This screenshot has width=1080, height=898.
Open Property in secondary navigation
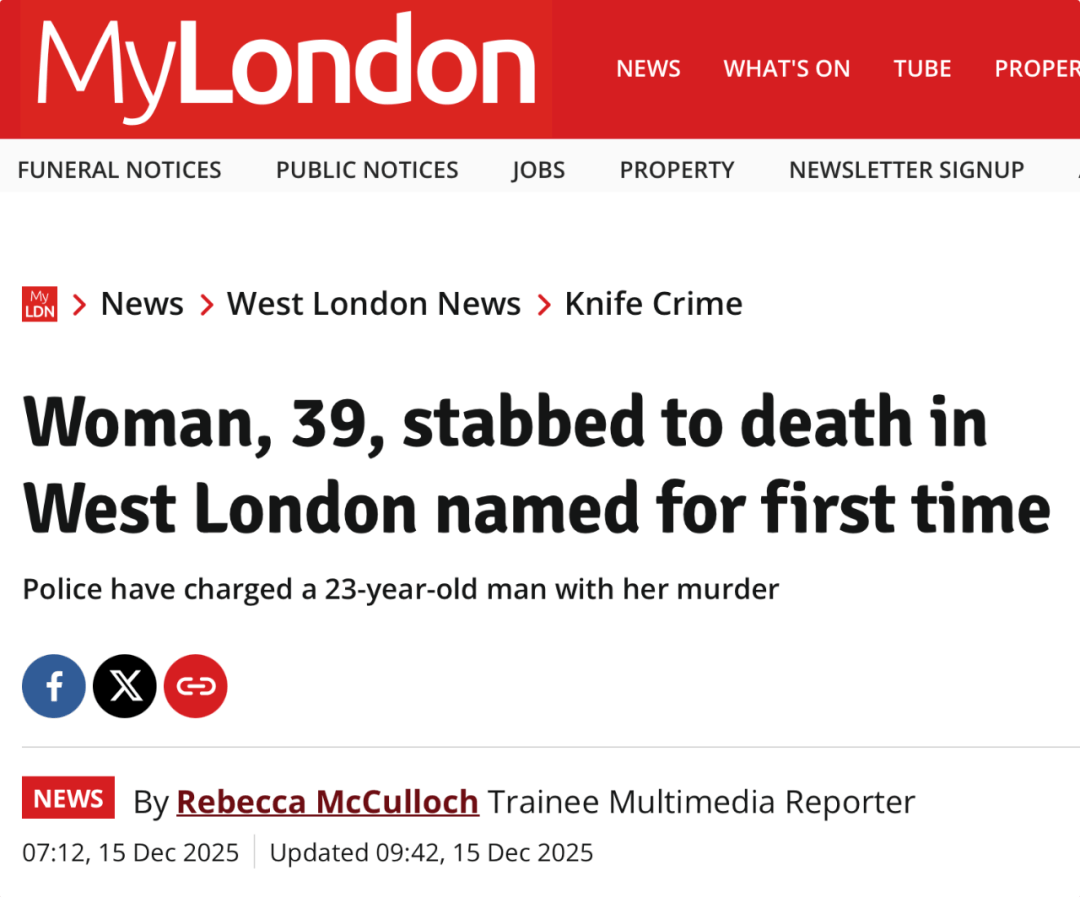[x=677, y=170]
